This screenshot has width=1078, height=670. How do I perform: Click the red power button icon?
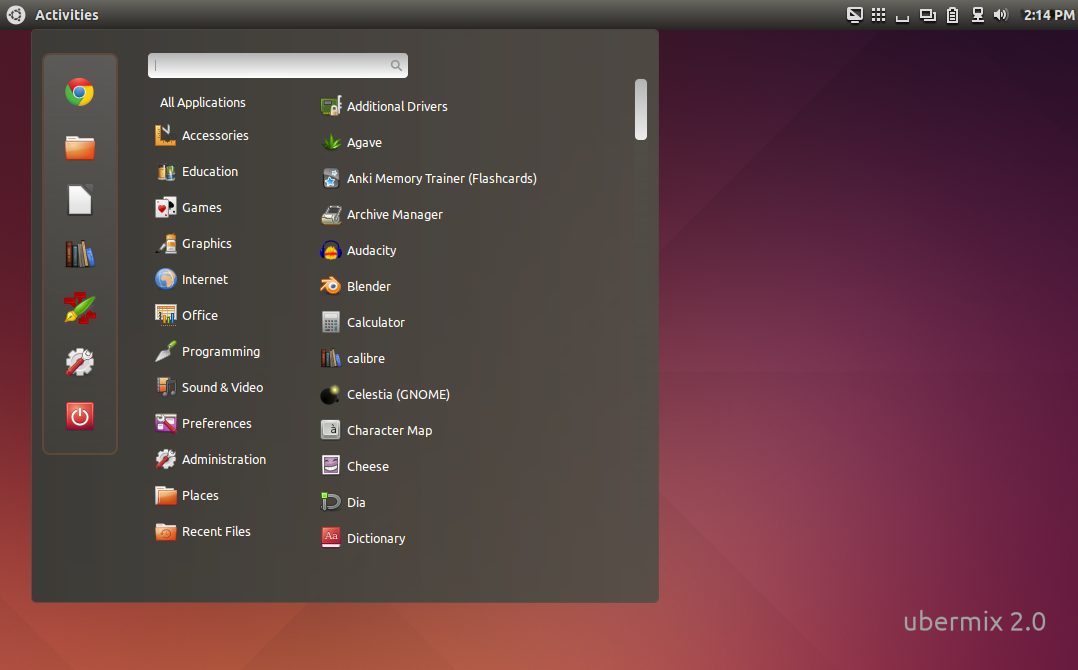pos(80,416)
